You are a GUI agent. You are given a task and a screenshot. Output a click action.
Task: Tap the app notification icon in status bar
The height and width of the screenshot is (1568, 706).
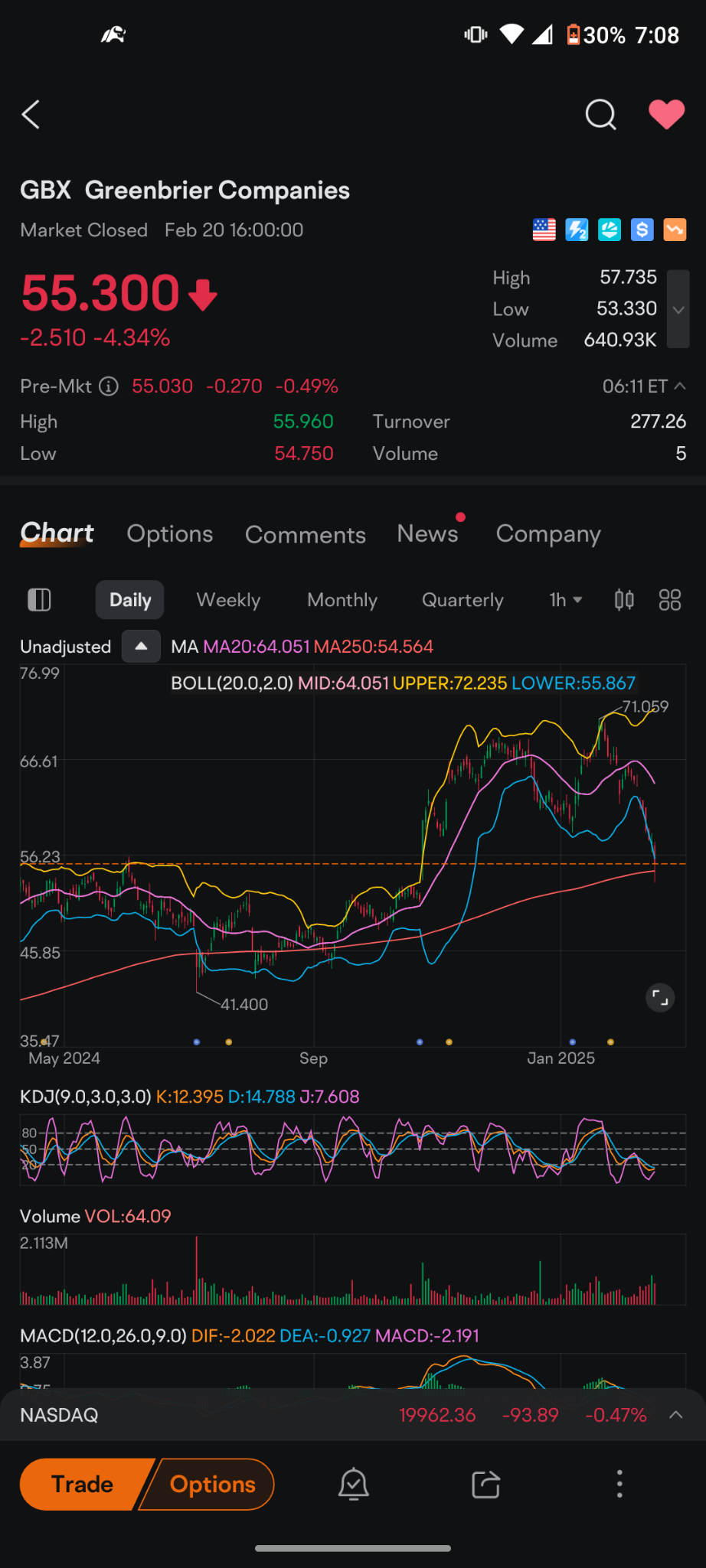pyautogui.click(x=113, y=34)
